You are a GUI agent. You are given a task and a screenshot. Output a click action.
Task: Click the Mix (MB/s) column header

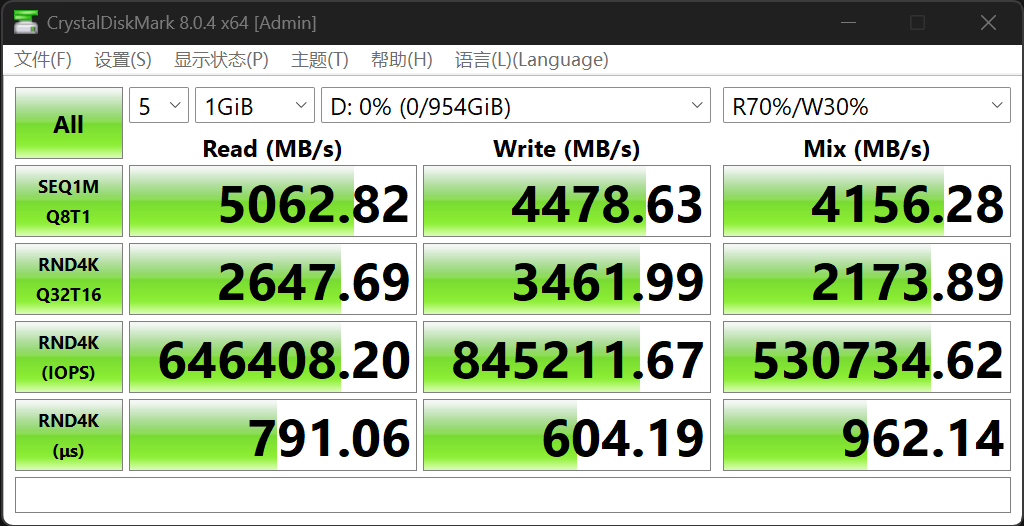click(867, 149)
